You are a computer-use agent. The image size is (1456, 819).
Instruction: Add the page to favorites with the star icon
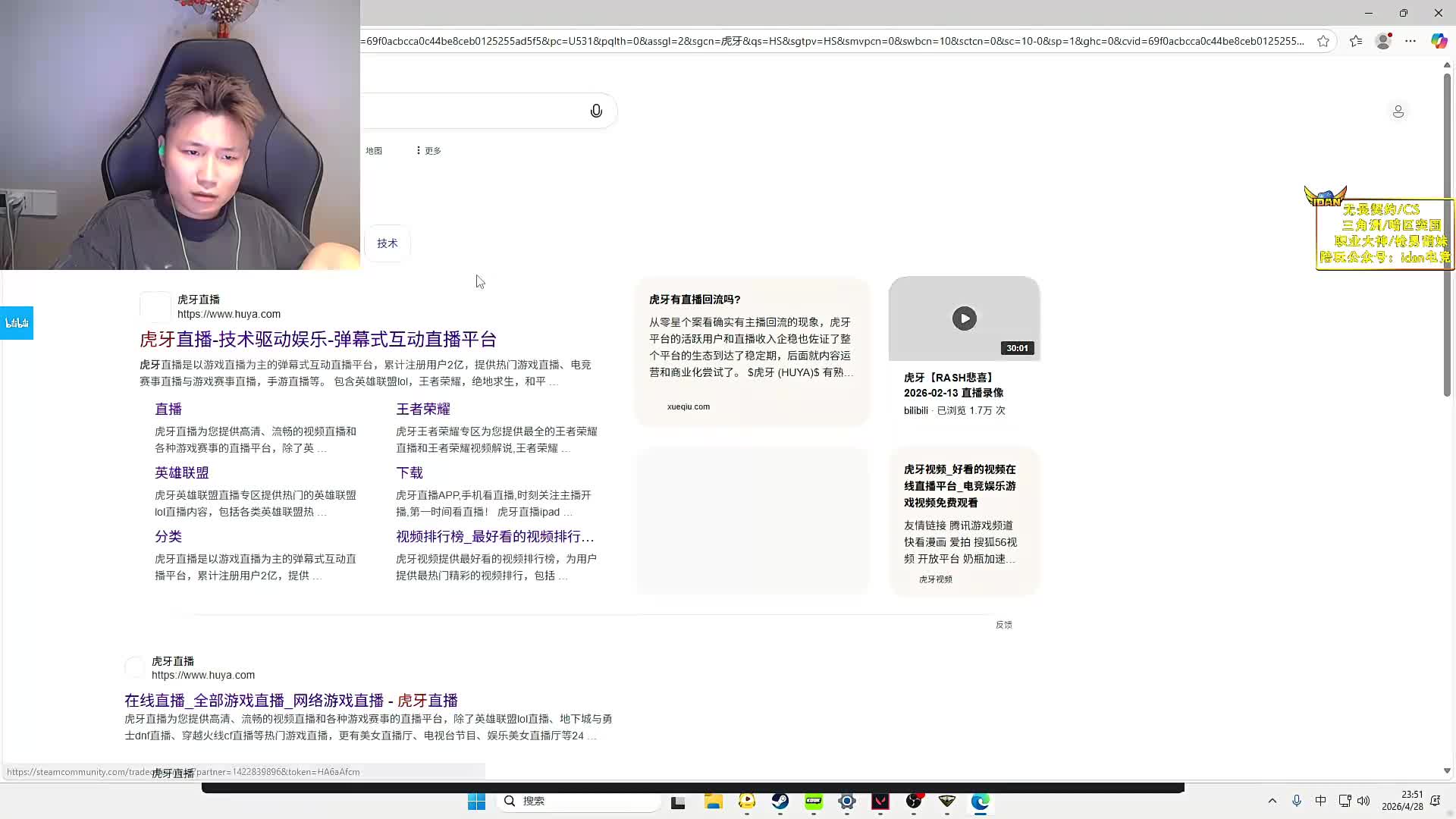point(1323,41)
